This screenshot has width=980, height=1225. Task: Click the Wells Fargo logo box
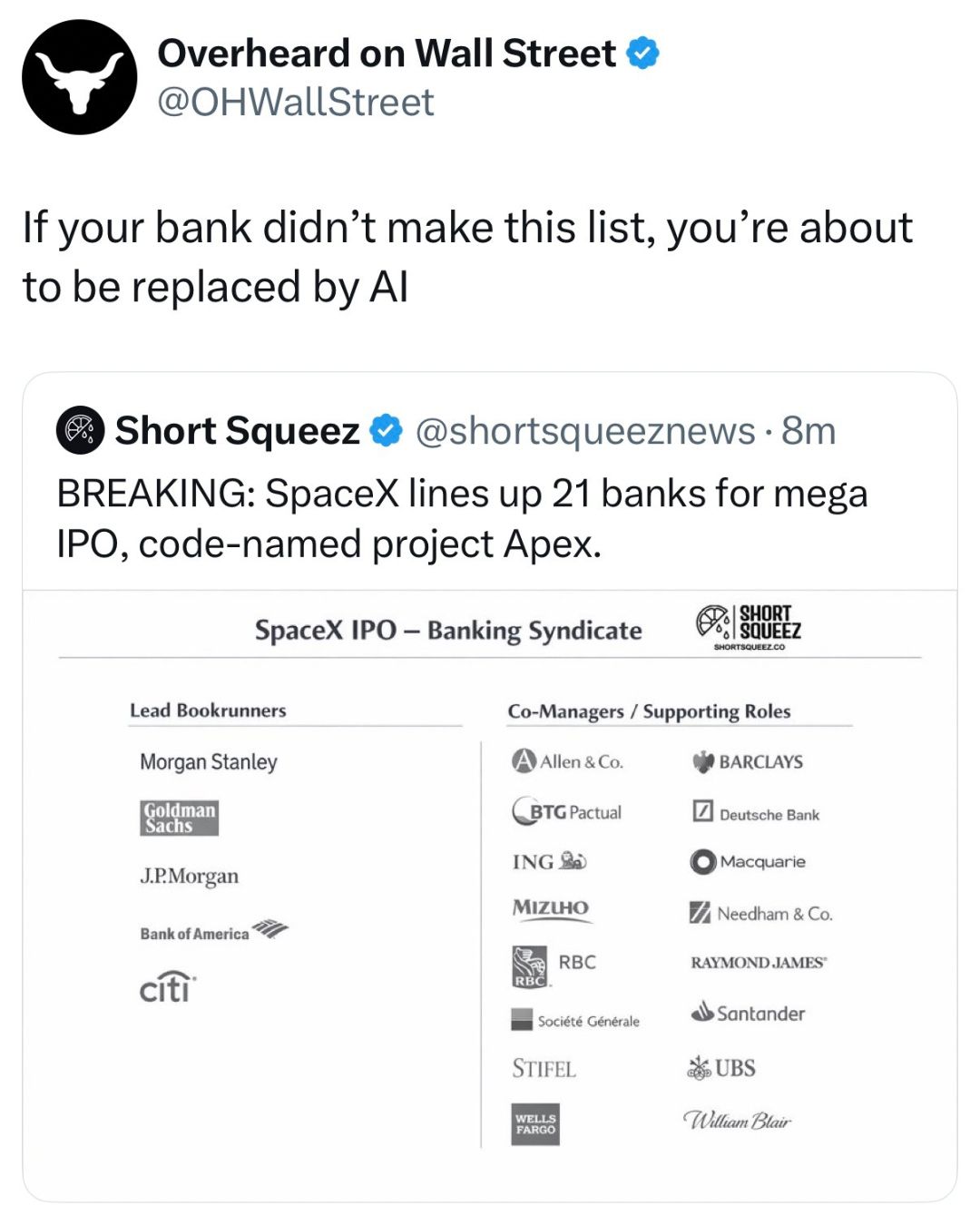tap(535, 1124)
